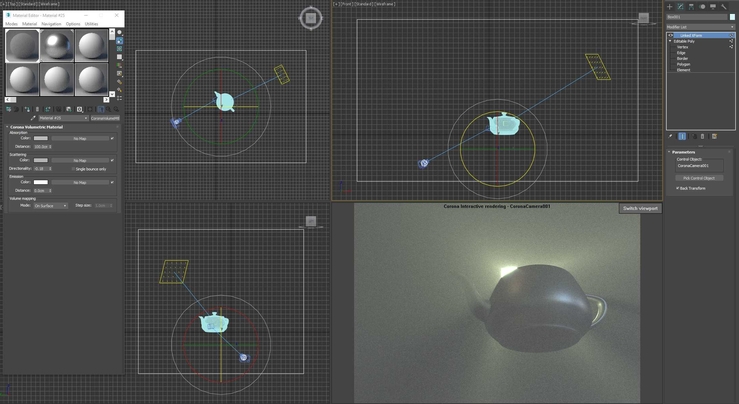Collapse the Editable Poly tree entry
Image resolution: width=739 pixels, height=404 pixels.
coord(670,41)
